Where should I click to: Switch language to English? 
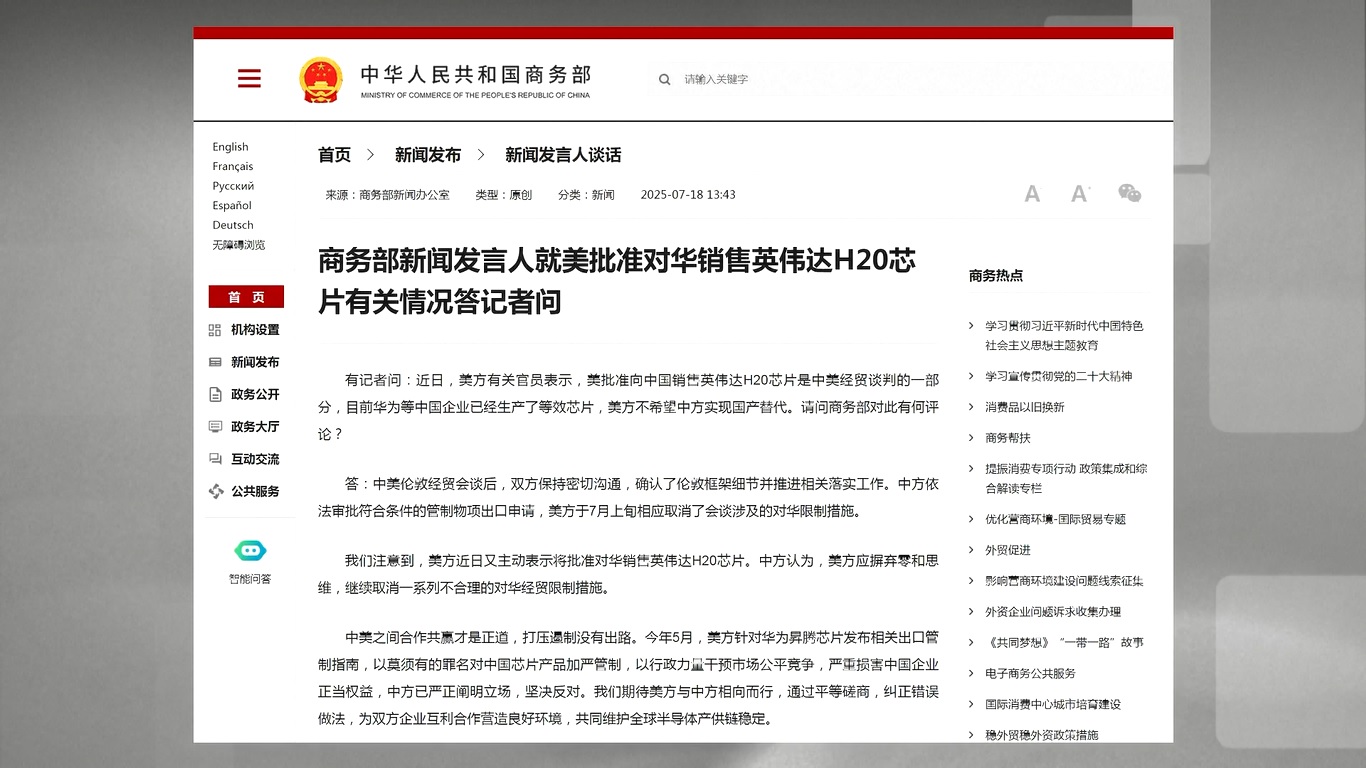(x=230, y=147)
